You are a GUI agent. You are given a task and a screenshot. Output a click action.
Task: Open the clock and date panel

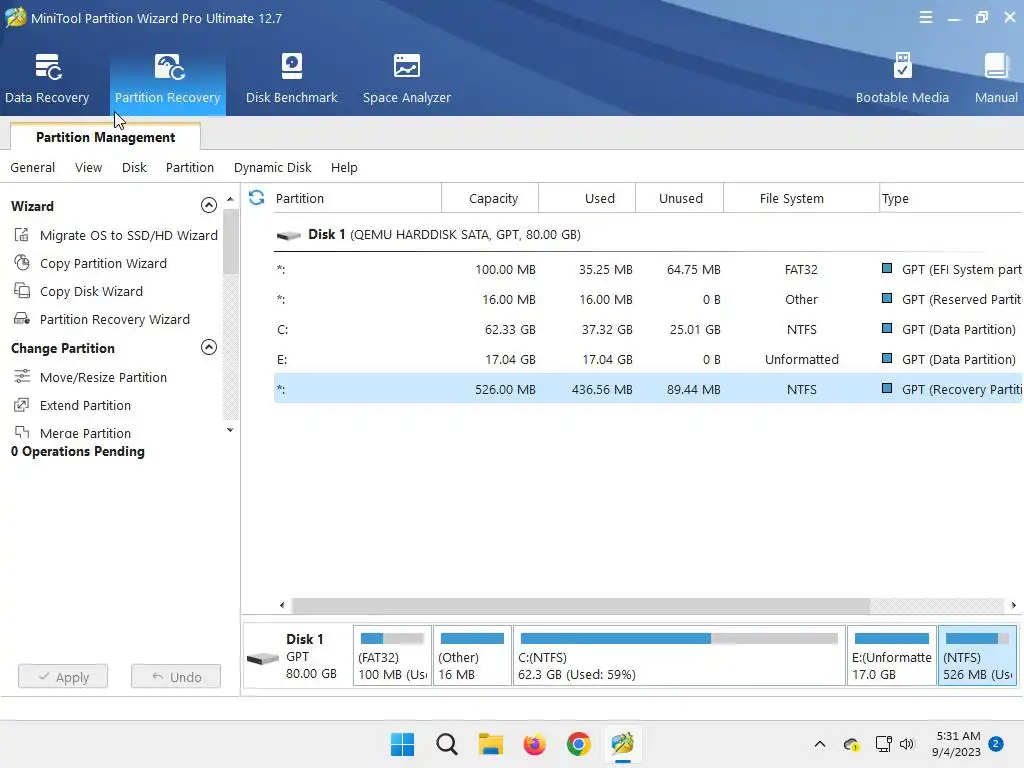coord(958,744)
